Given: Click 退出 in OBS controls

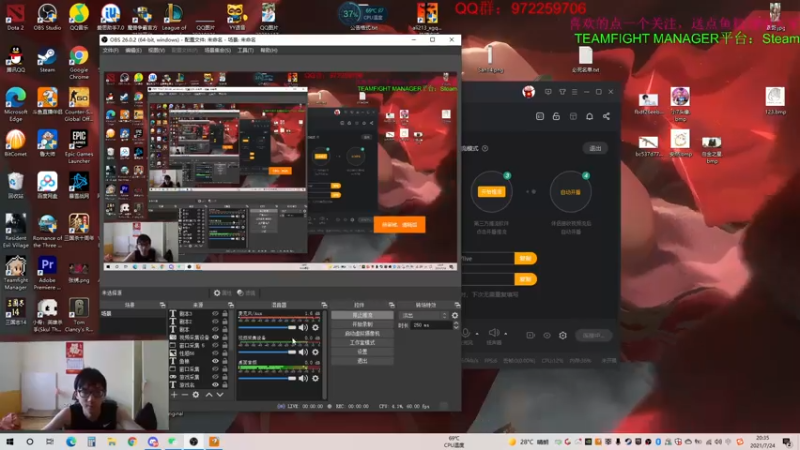Looking at the screenshot, I should point(362,361).
